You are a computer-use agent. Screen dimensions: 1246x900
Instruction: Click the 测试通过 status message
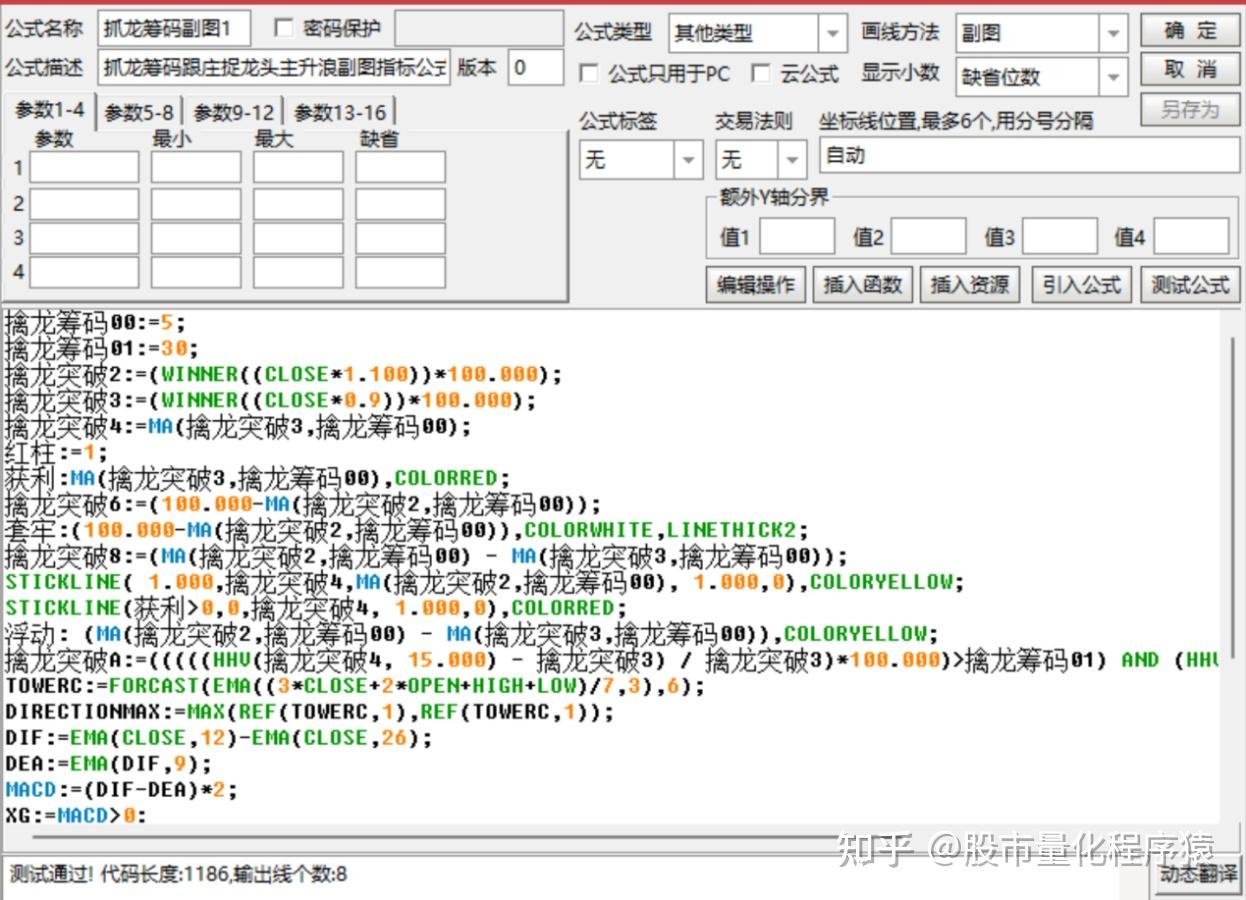pyautogui.click(x=178, y=875)
